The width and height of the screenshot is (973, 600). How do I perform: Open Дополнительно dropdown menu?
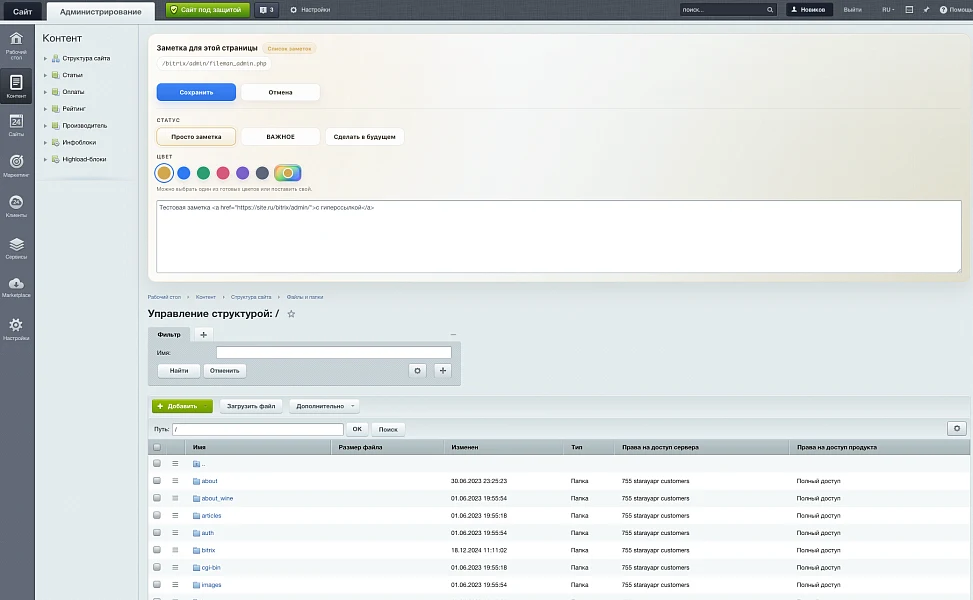coord(324,406)
